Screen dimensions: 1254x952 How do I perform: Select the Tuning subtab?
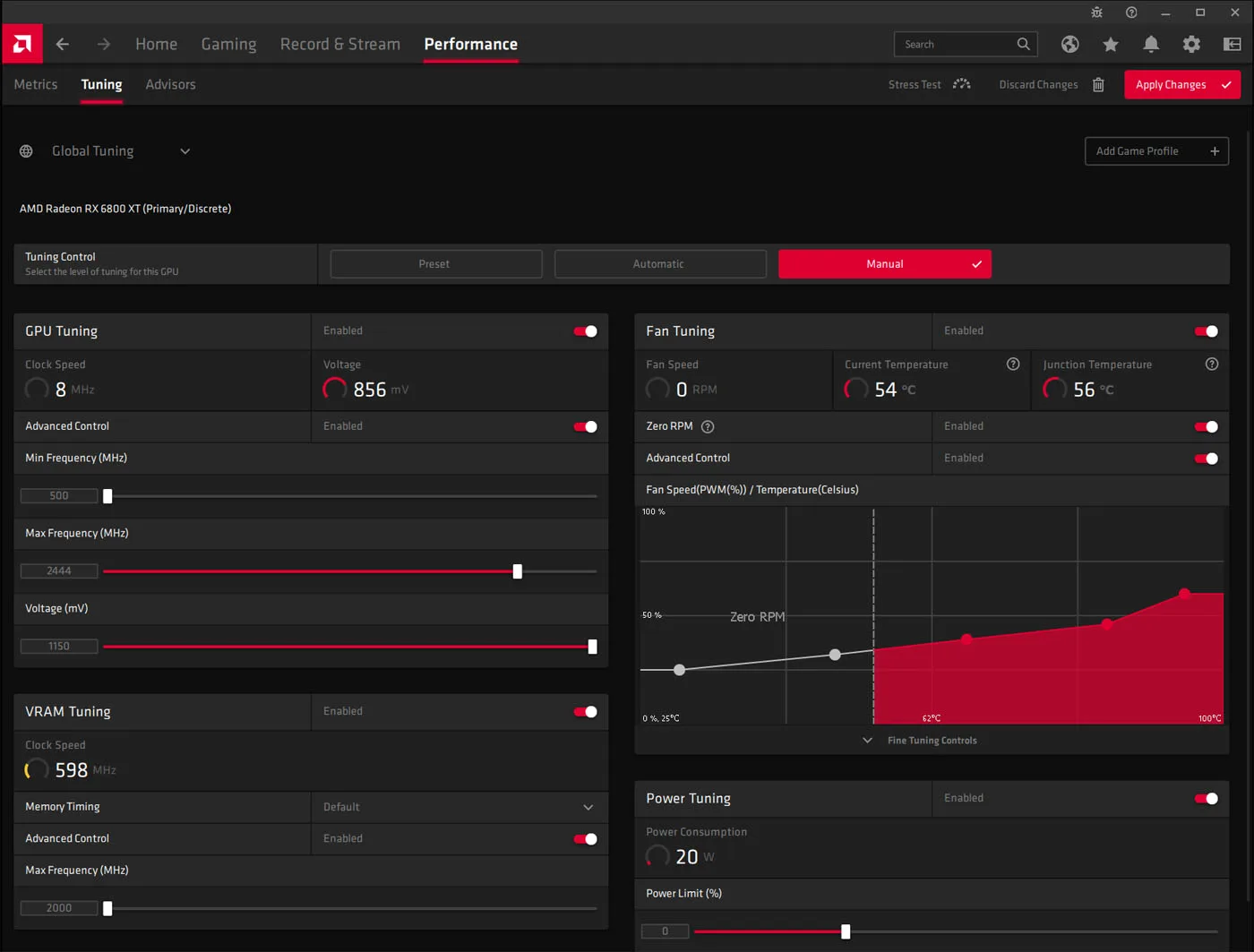point(101,84)
